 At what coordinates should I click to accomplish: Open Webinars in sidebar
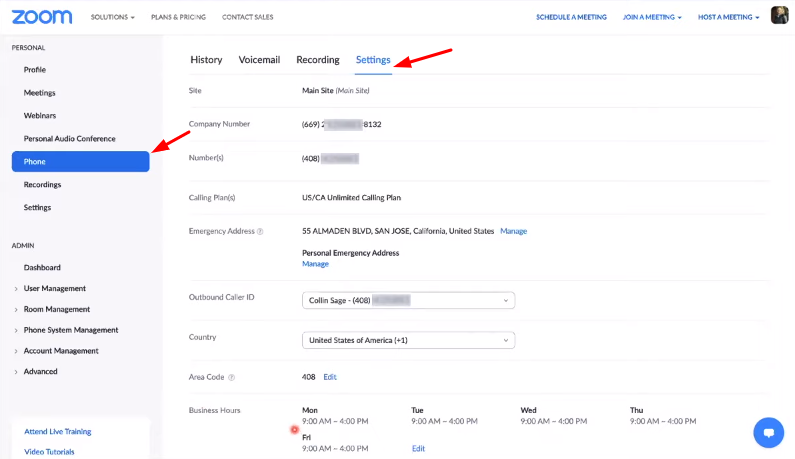40,116
